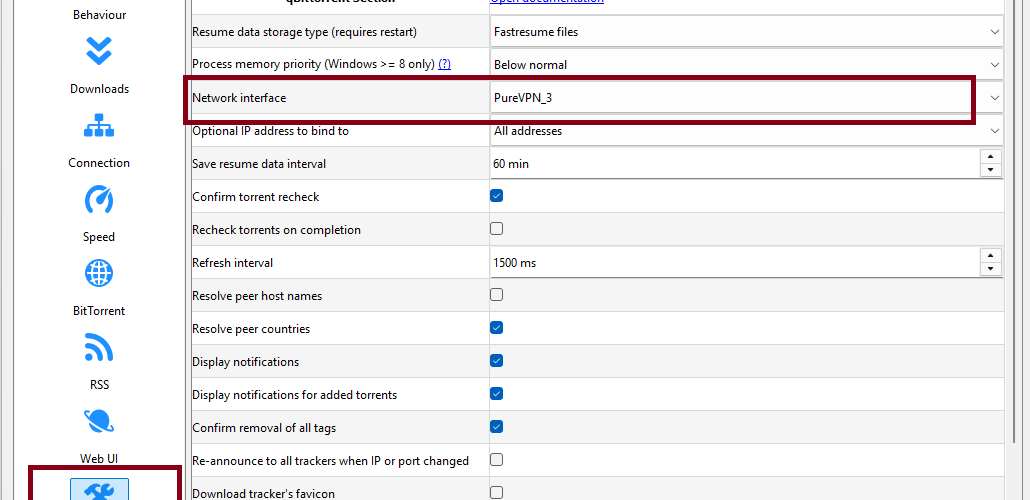Screen dimensions: 1030x500
Task: Enable Recheck torrents on completion
Action: 497,229
